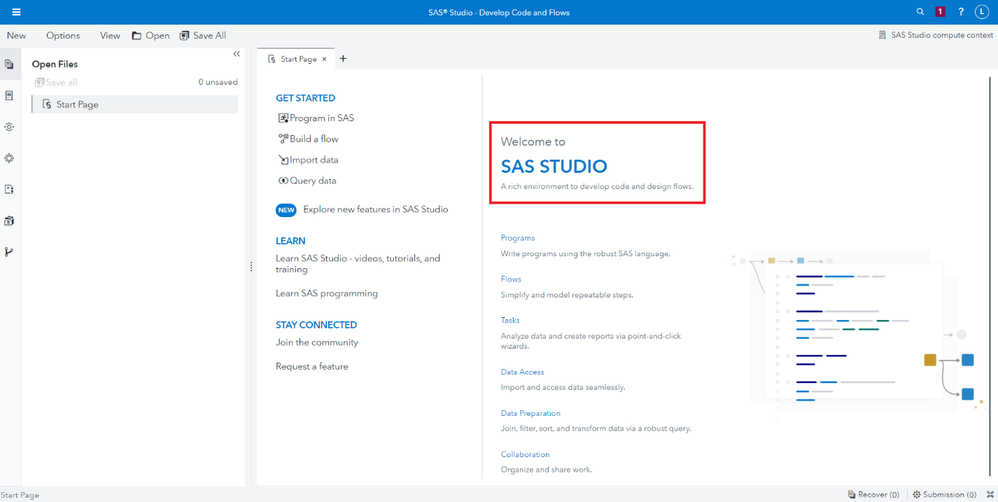Select the Open Files sidebar icon
Viewport: 998px width, 502px height.
[x=9, y=64]
